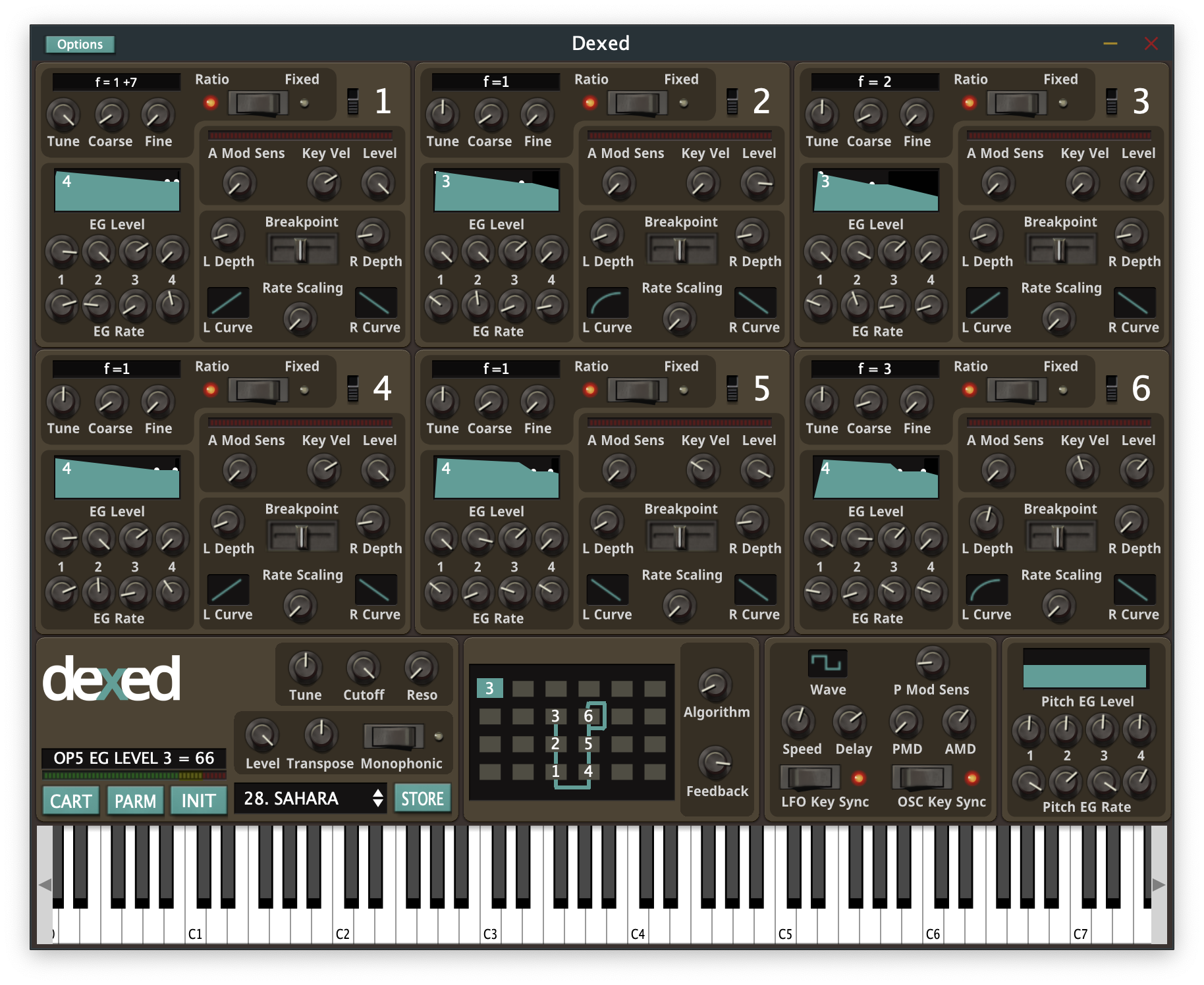Viewport: 1204px width, 985px height.
Task: Toggle the Monophonic switch
Action: pyautogui.click(x=393, y=736)
